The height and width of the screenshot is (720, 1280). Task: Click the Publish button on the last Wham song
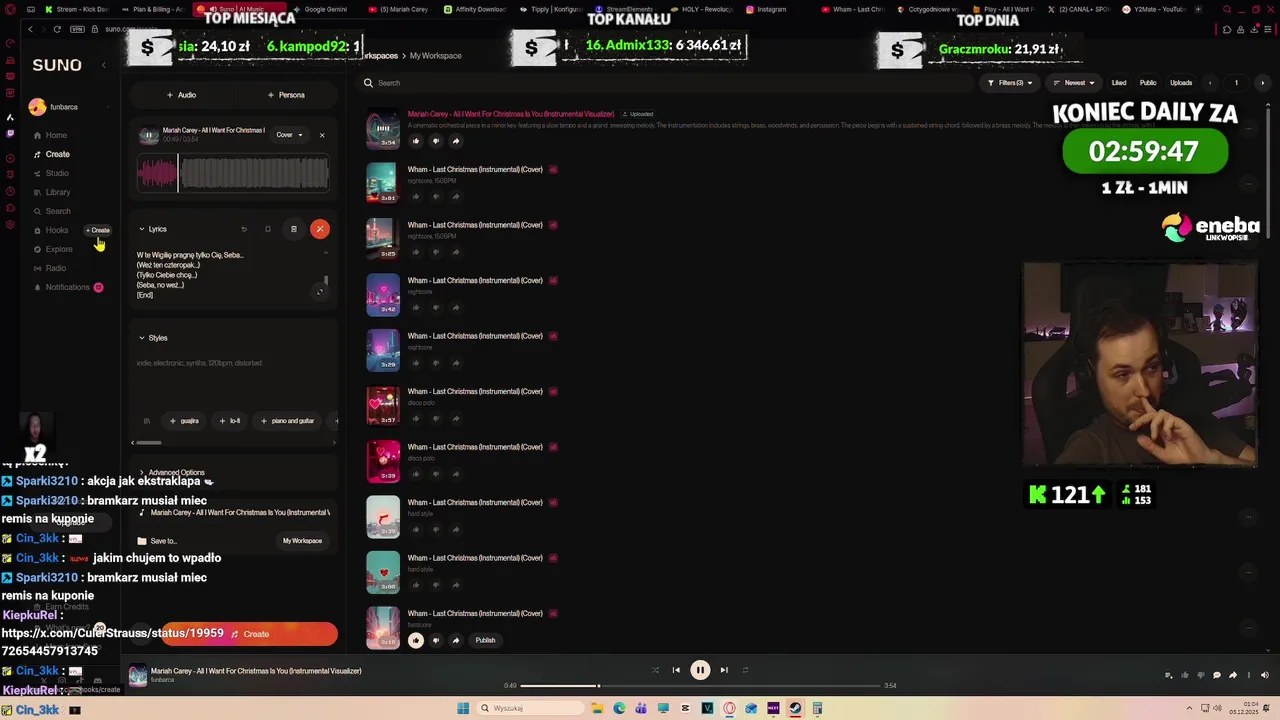pos(485,640)
